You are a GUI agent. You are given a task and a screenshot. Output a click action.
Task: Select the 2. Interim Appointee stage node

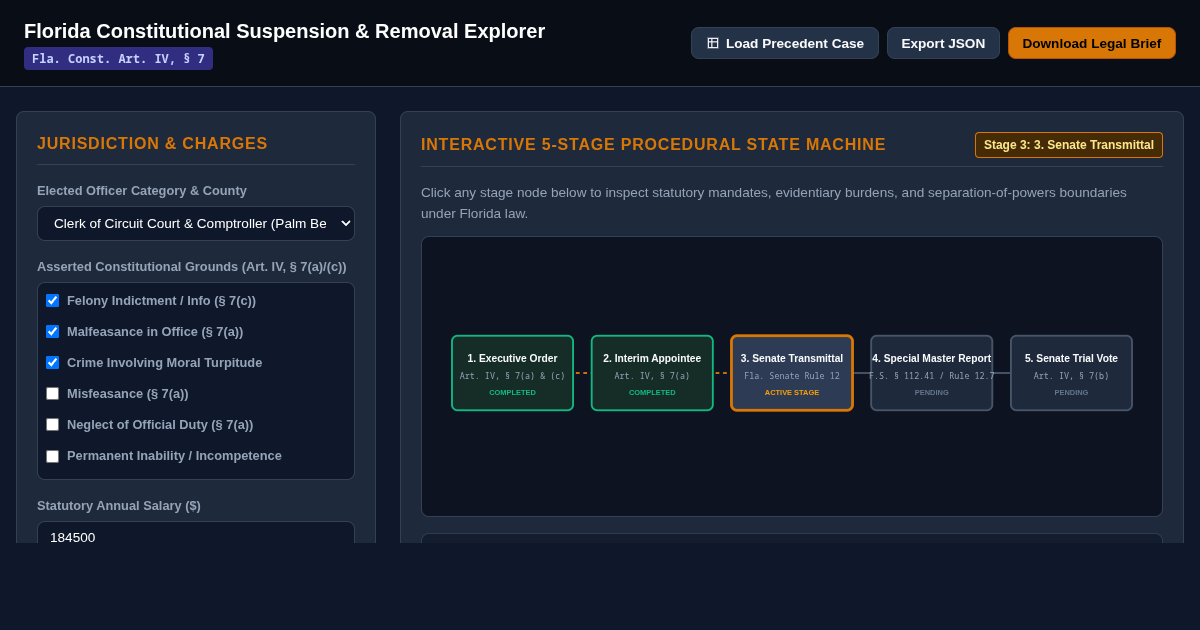coord(652,373)
